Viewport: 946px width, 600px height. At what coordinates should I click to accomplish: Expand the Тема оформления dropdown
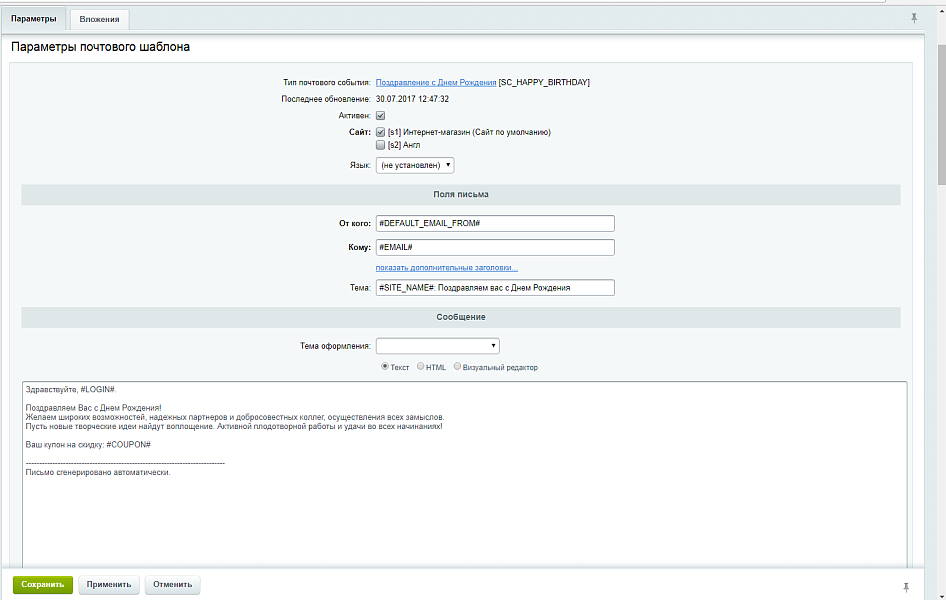(x=437, y=346)
